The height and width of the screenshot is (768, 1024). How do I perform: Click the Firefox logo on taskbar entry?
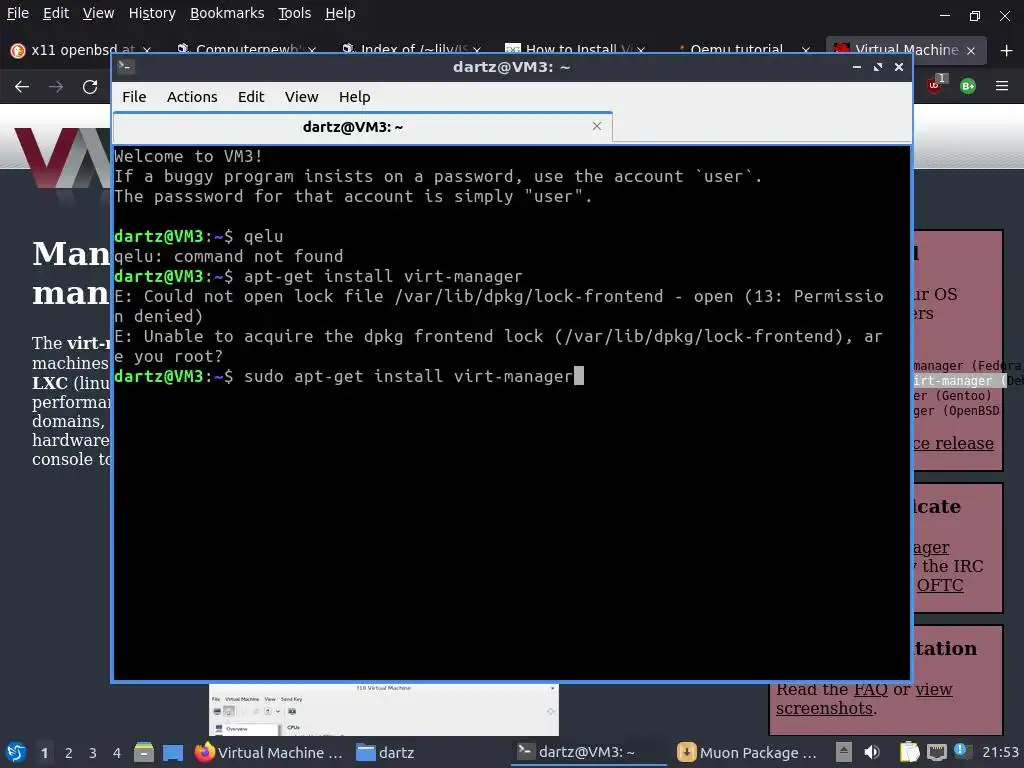204,752
